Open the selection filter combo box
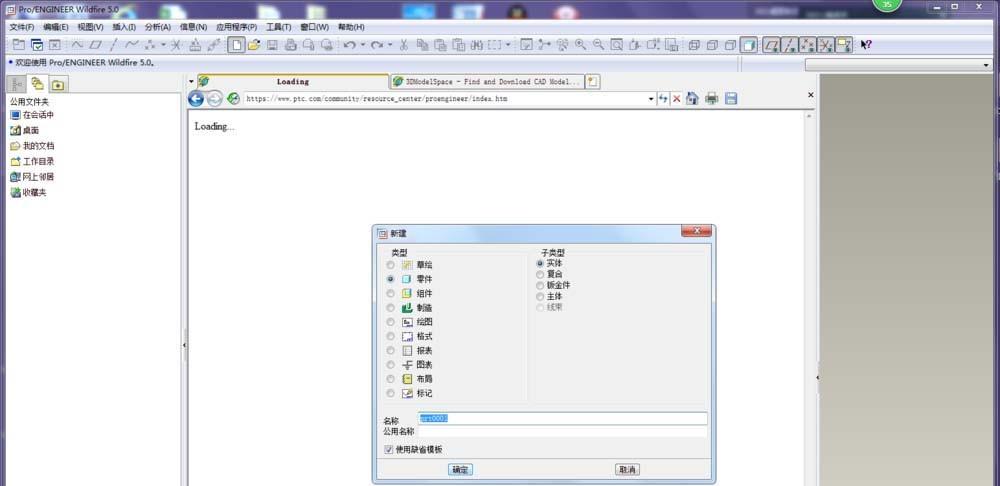This screenshot has width=1000, height=486. 899,65
